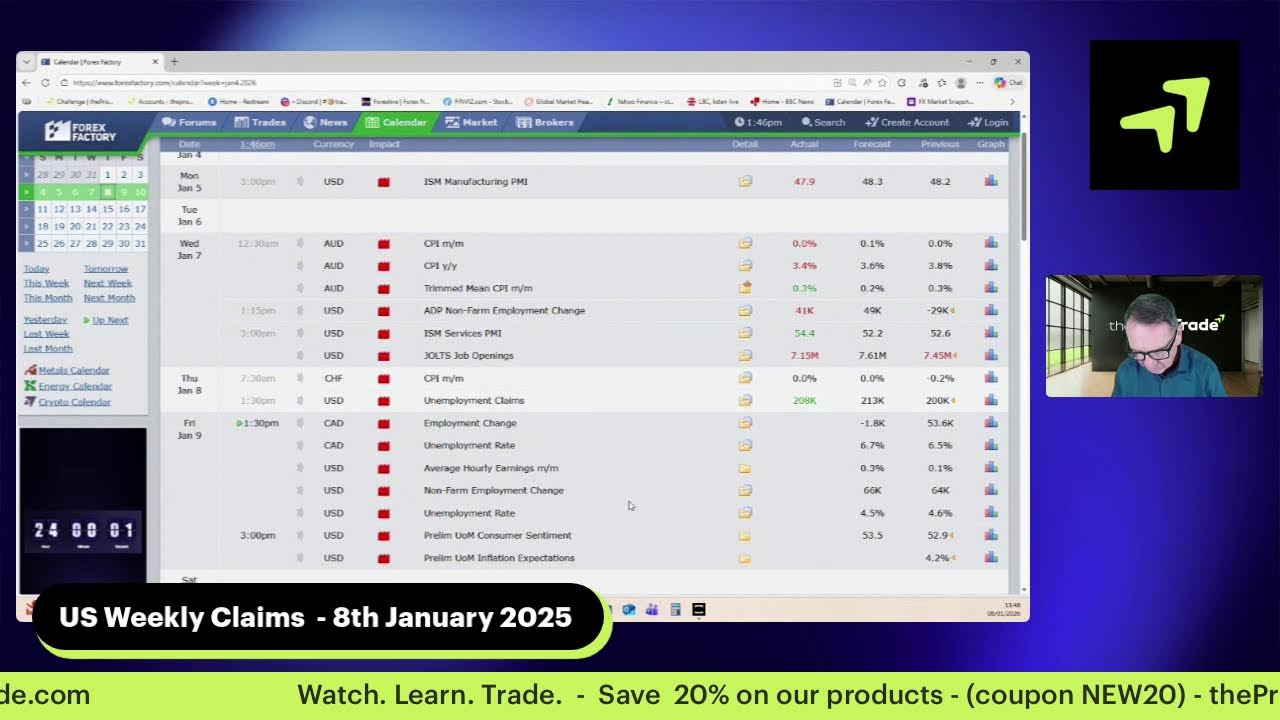The image size is (1280, 720).
Task: Open Yahoo Finance bookmark
Action: (638, 102)
